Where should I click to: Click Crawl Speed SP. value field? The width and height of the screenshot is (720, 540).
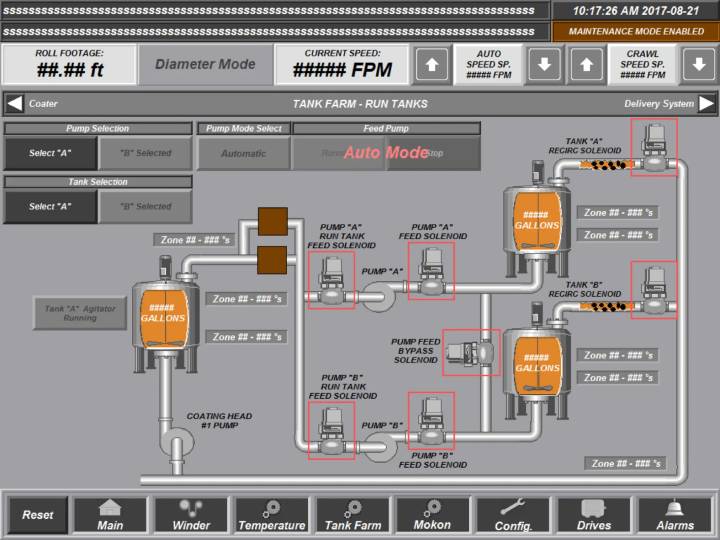click(642, 65)
